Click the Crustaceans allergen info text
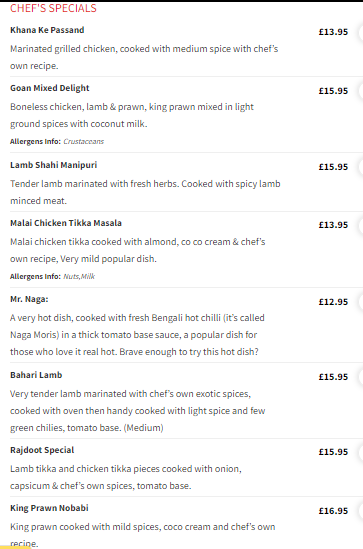The width and height of the screenshot is (363, 549). [84, 141]
